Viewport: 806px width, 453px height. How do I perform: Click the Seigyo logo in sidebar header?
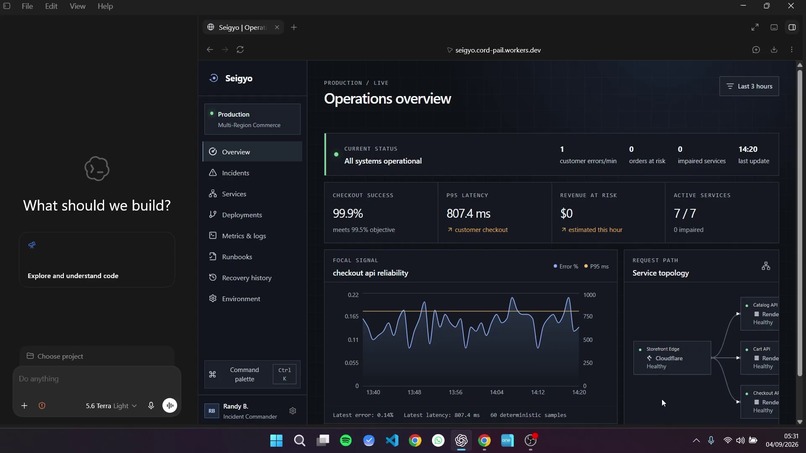214,78
